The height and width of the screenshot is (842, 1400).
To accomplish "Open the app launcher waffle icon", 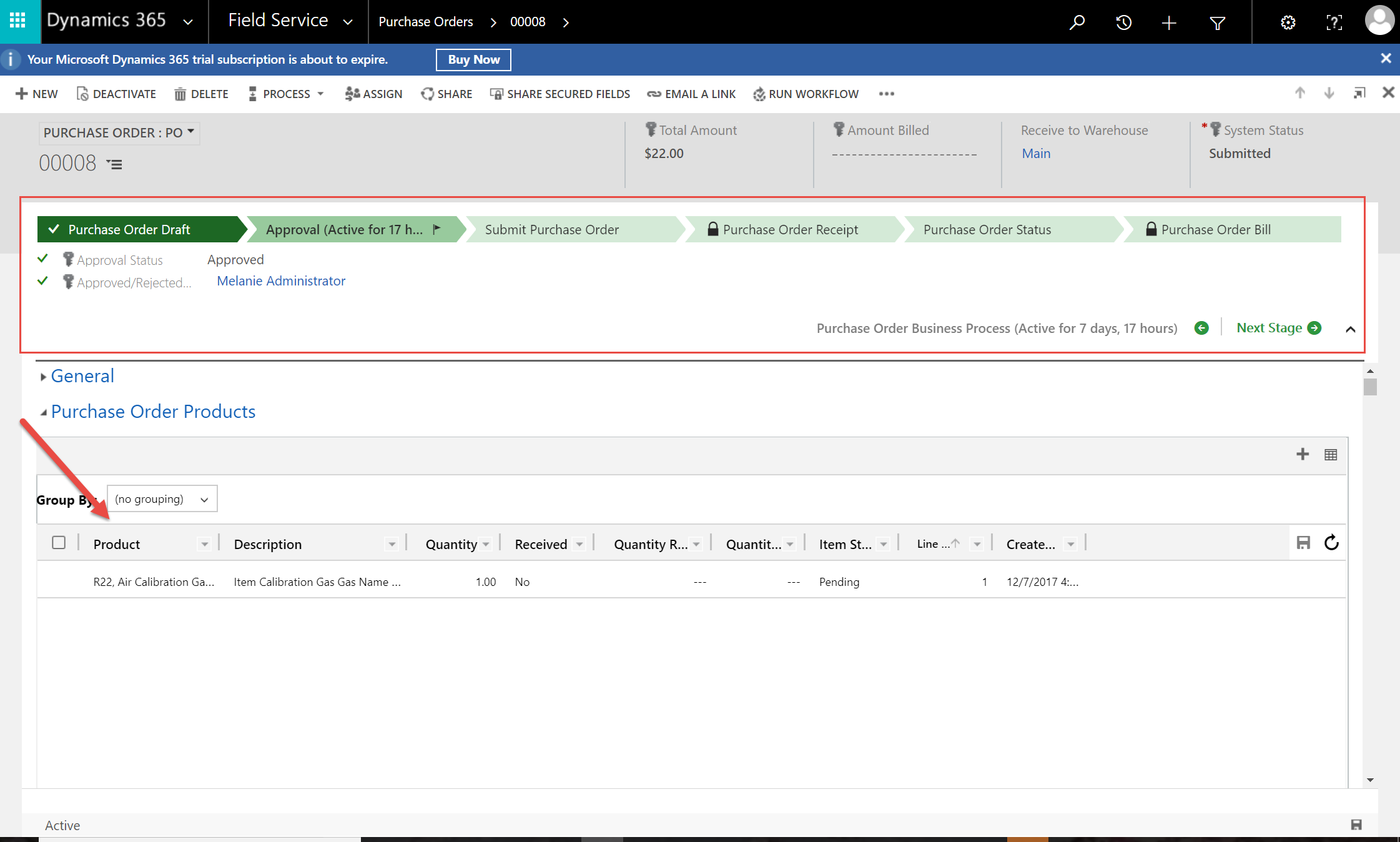I will pyautogui.click(x=18, y=21).
